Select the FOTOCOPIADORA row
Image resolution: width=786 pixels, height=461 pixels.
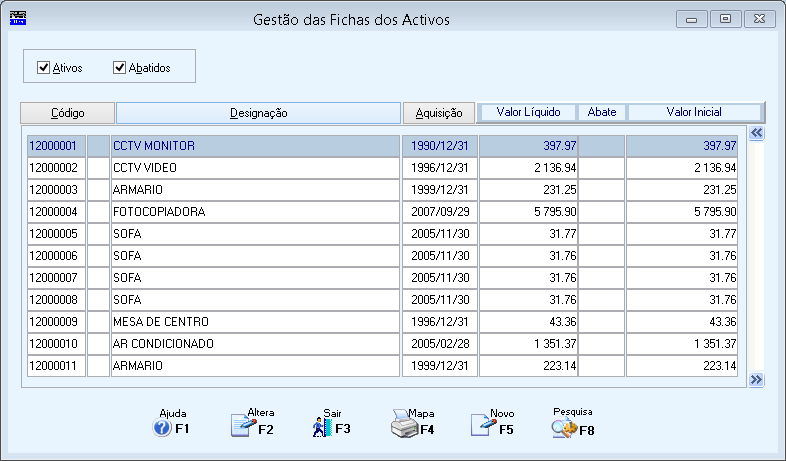(382, 211)
